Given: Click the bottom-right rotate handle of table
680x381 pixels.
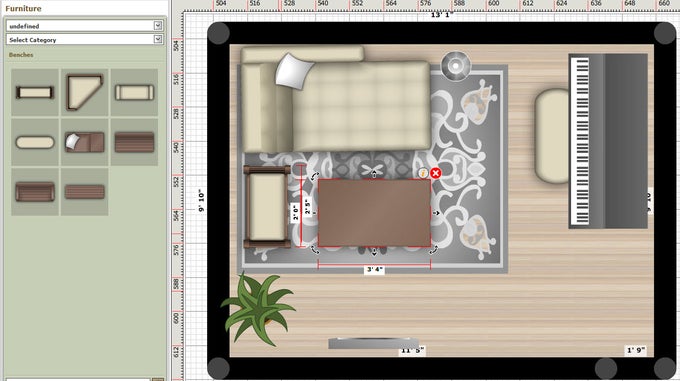Looking at the screenshot, I should 434,250.
